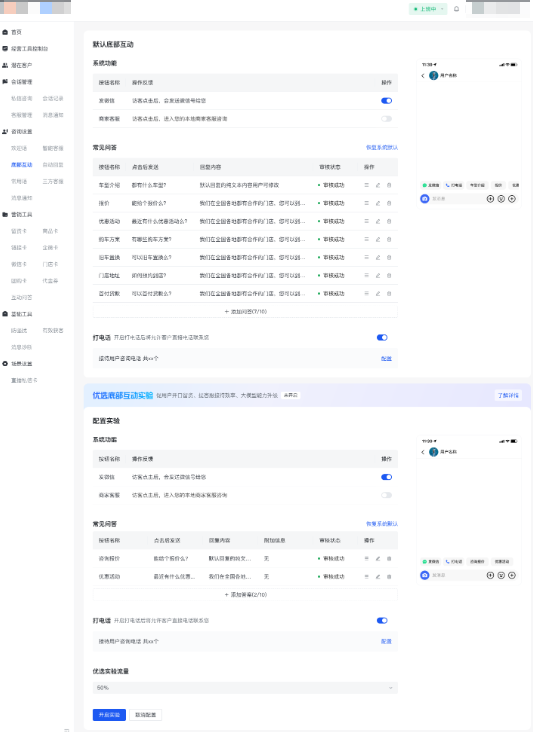The image size is (533, 732).
Task: Click back arrow in top phone preview
Action: pyautogui.click(x=423, y=76)
